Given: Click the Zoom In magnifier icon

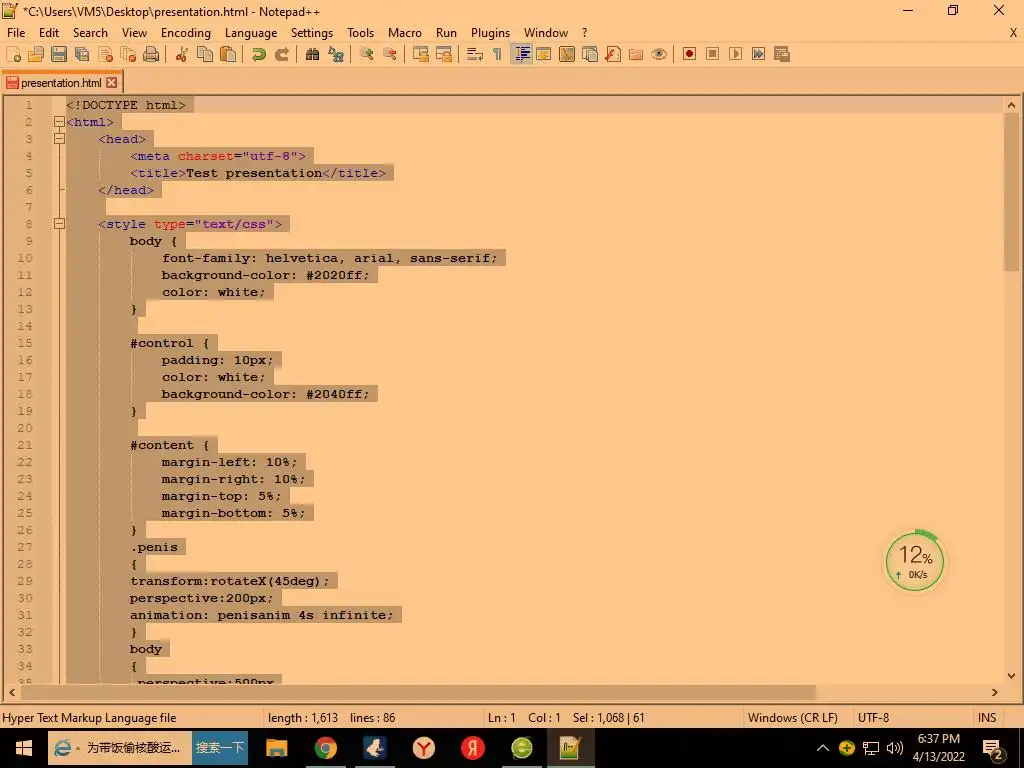Looking at the screenshot, I should 366,54.
